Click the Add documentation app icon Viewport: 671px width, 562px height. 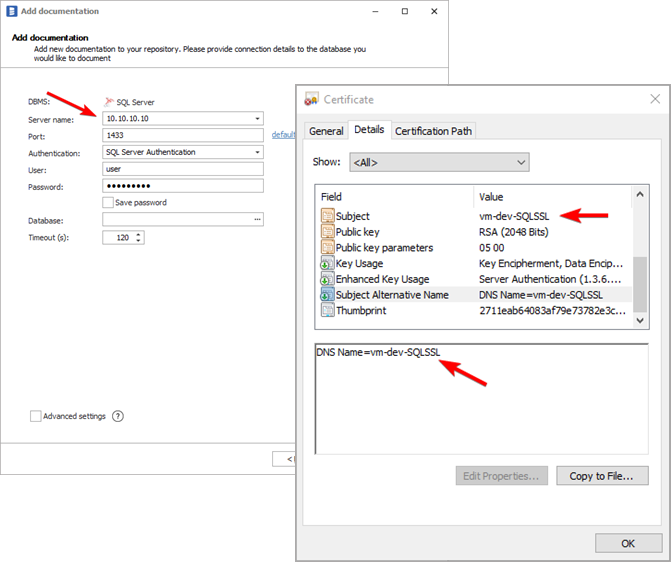pyautogui.click(x=12, y=11)
